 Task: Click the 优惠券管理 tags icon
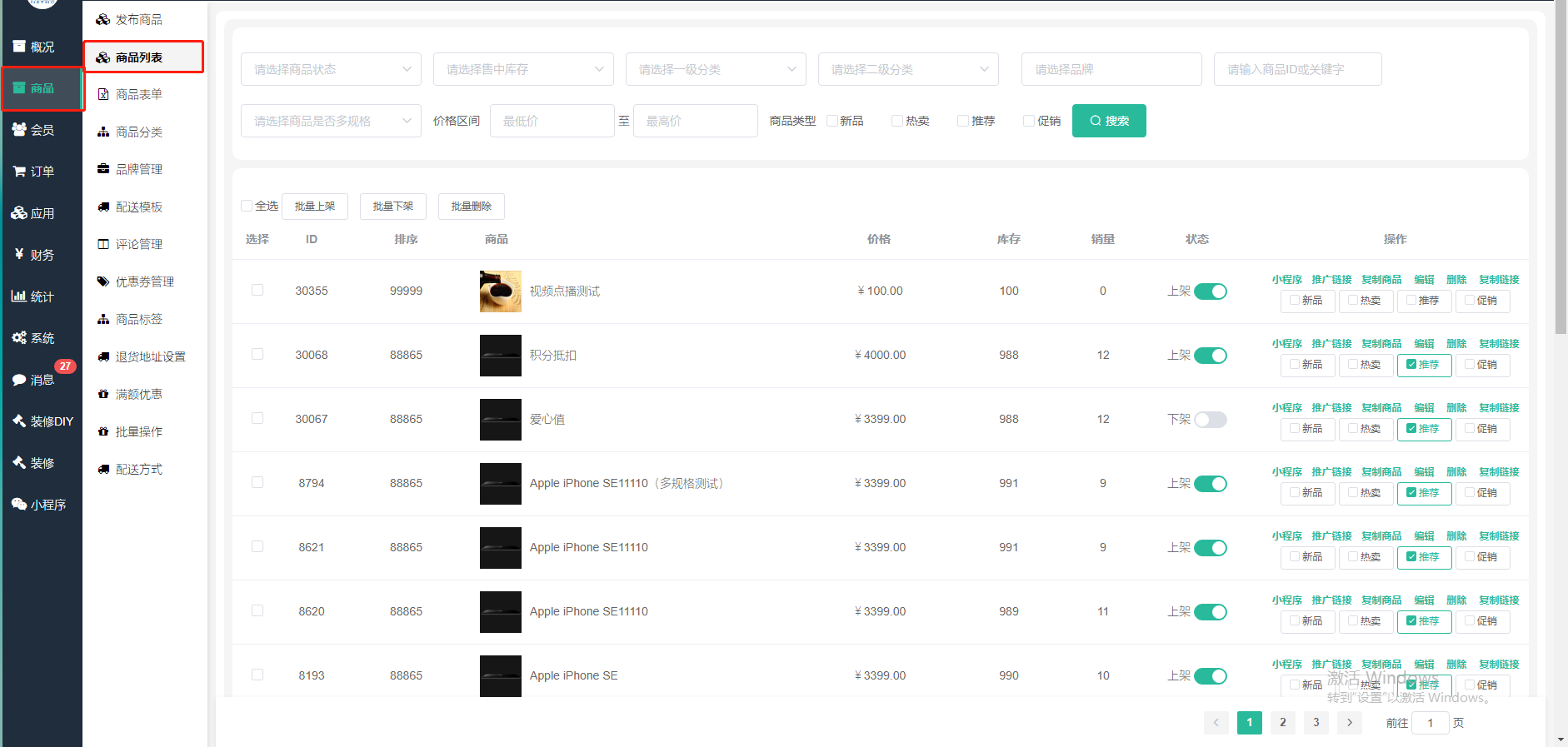[x=103, y=281]
